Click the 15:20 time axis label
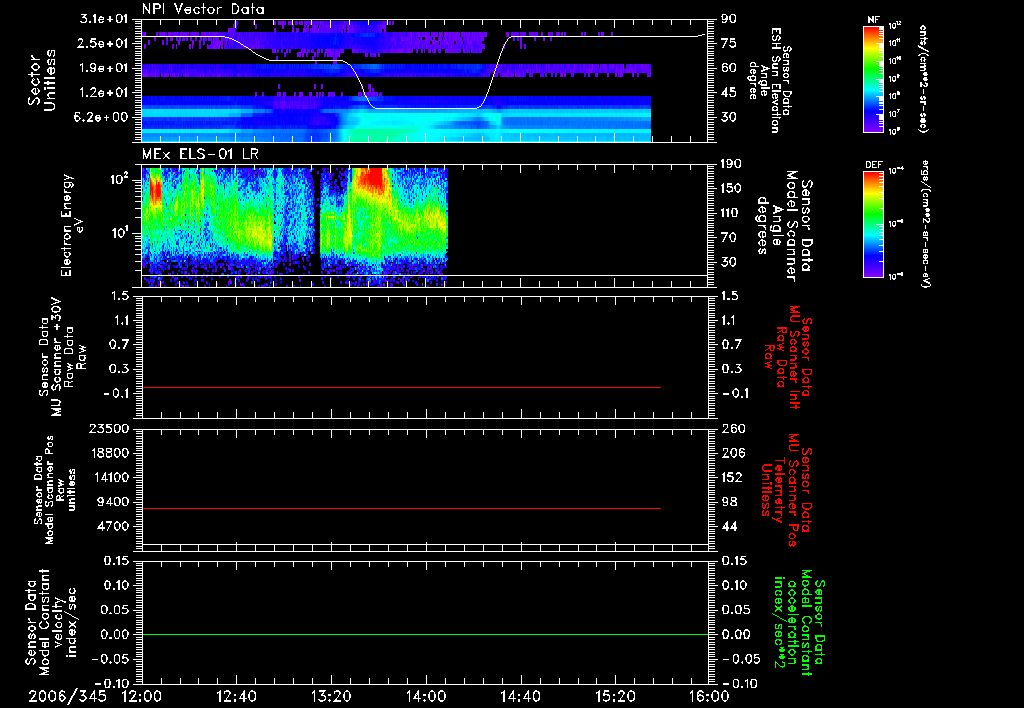1024x708 pixels. [x=615, y=696]
